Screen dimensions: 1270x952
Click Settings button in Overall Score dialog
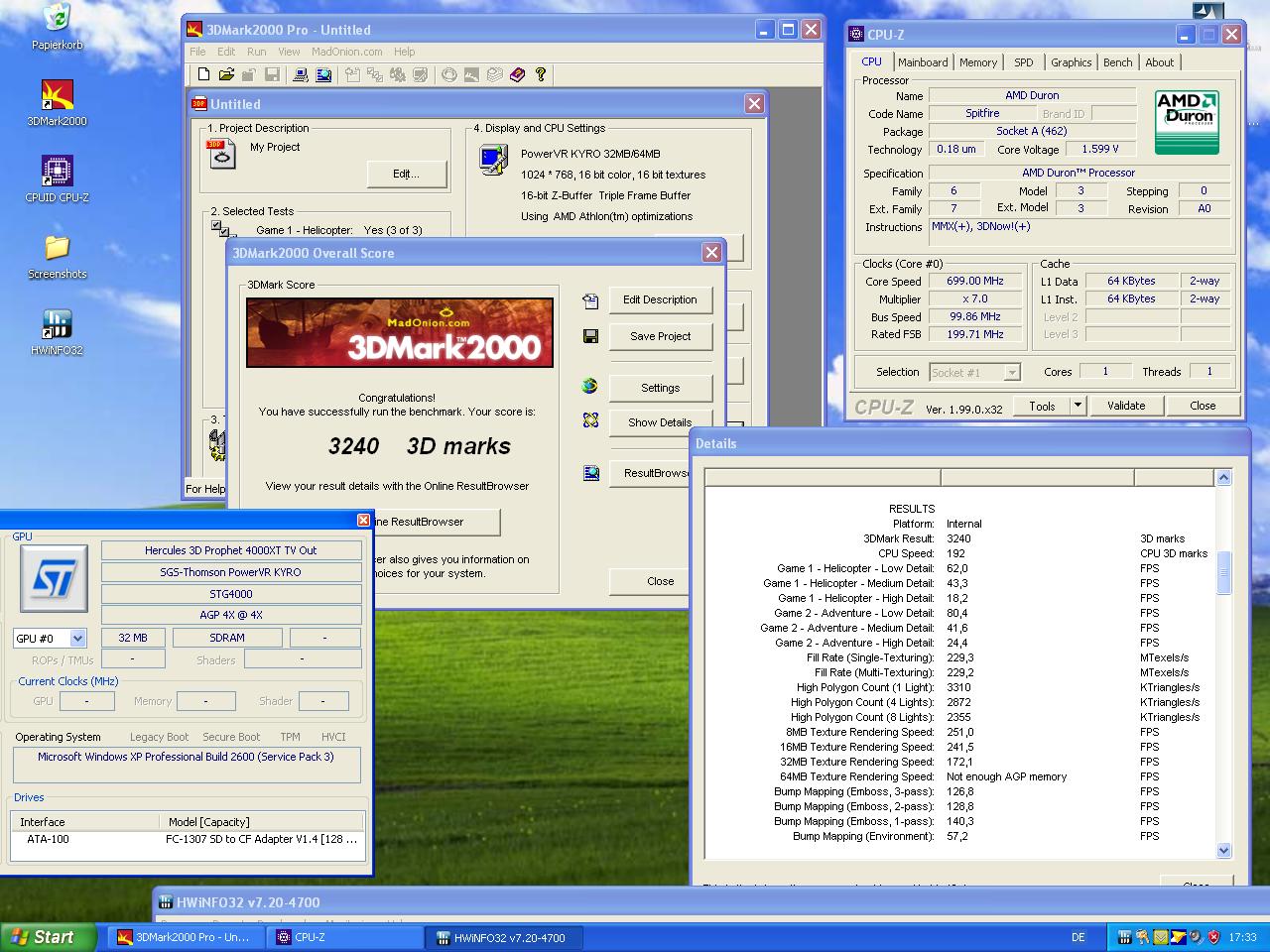click(x=660, y=388)
